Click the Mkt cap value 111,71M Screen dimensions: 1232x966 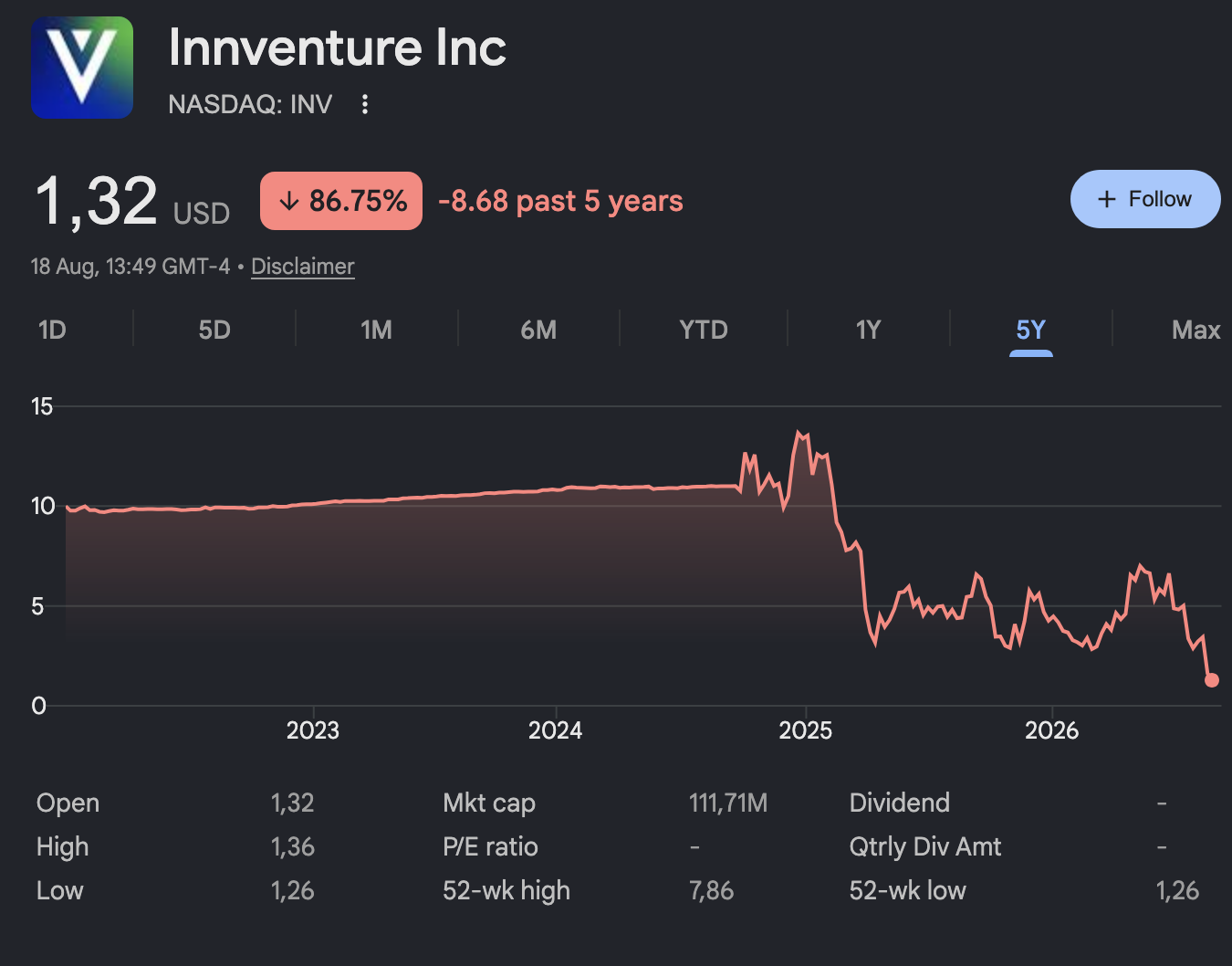(728, 803)
